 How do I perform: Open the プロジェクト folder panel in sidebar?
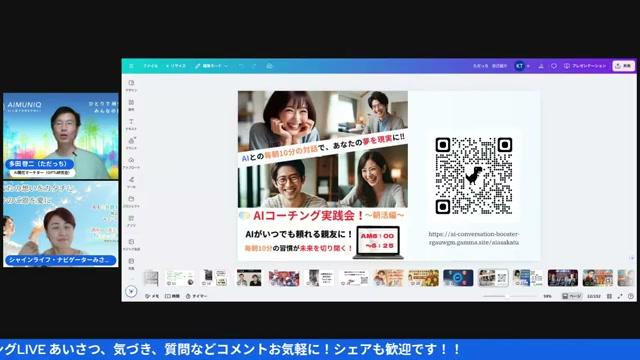(x=131, y=202)
